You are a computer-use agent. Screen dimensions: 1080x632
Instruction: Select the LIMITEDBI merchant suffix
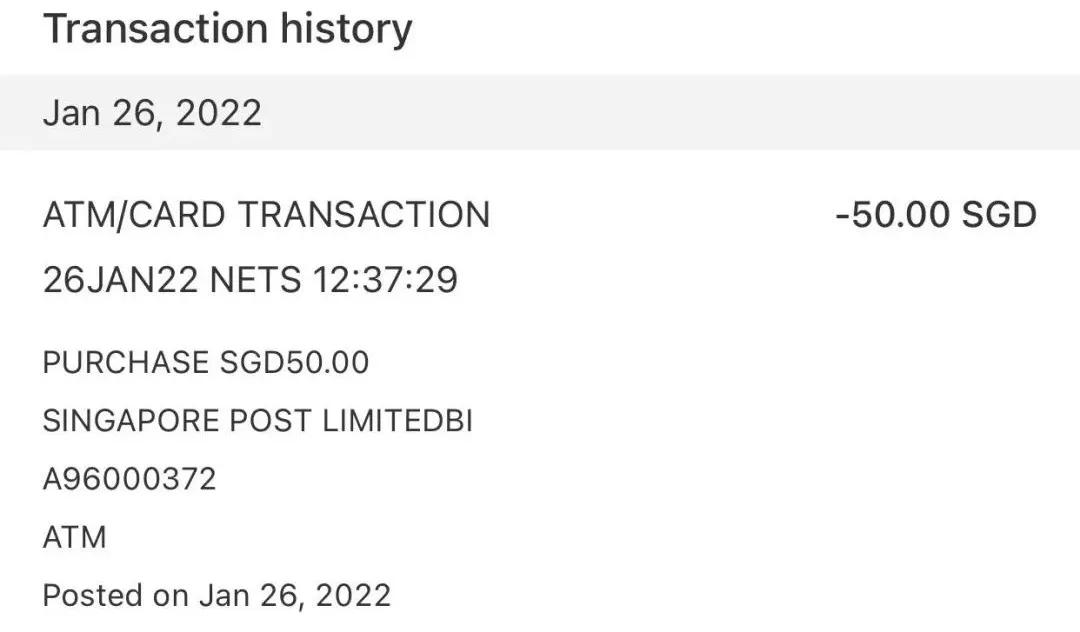398,422
